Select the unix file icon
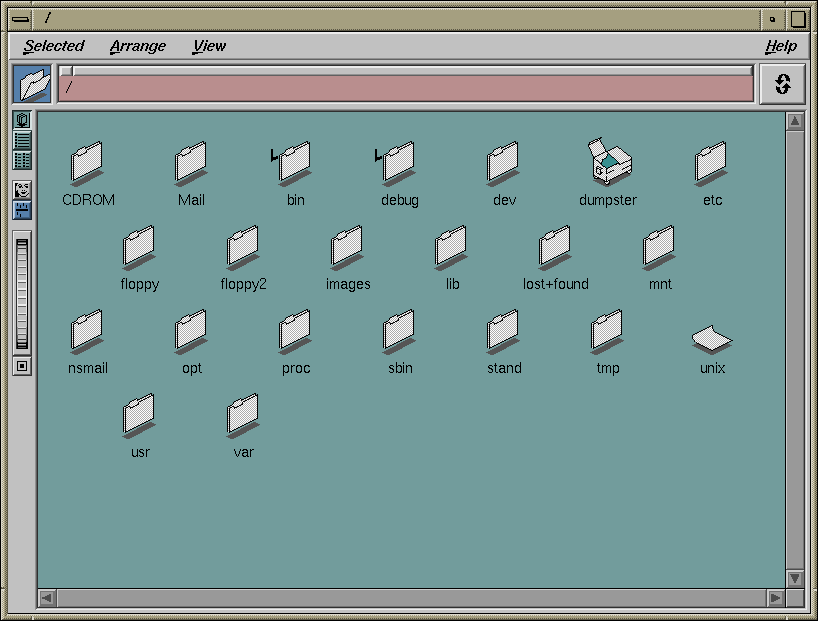 click(712, 339)
